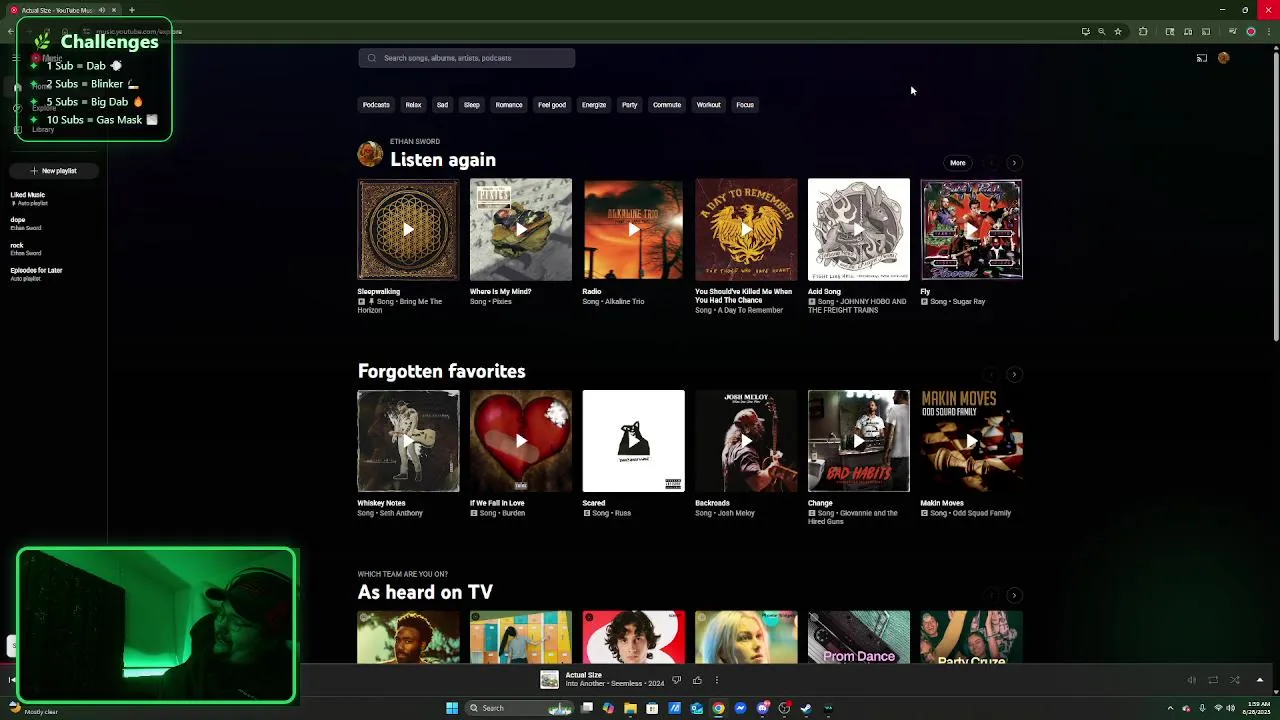Show next As heard on TV items
This screenshot has height=720, width=1280.
click(x=1014, y=596)
